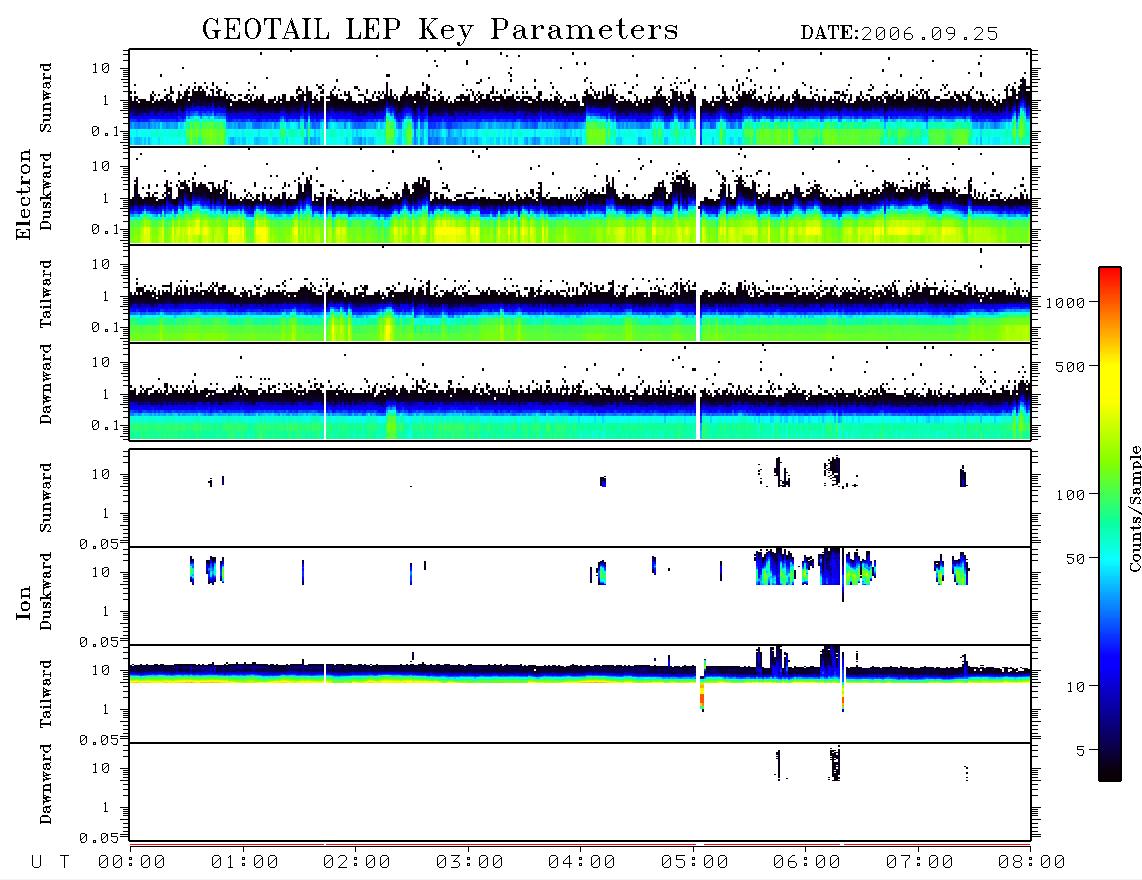The height and width of the screenshot is (880, 1142).
Task: Click the 02:00 time tick label
Action: [357, 863]
